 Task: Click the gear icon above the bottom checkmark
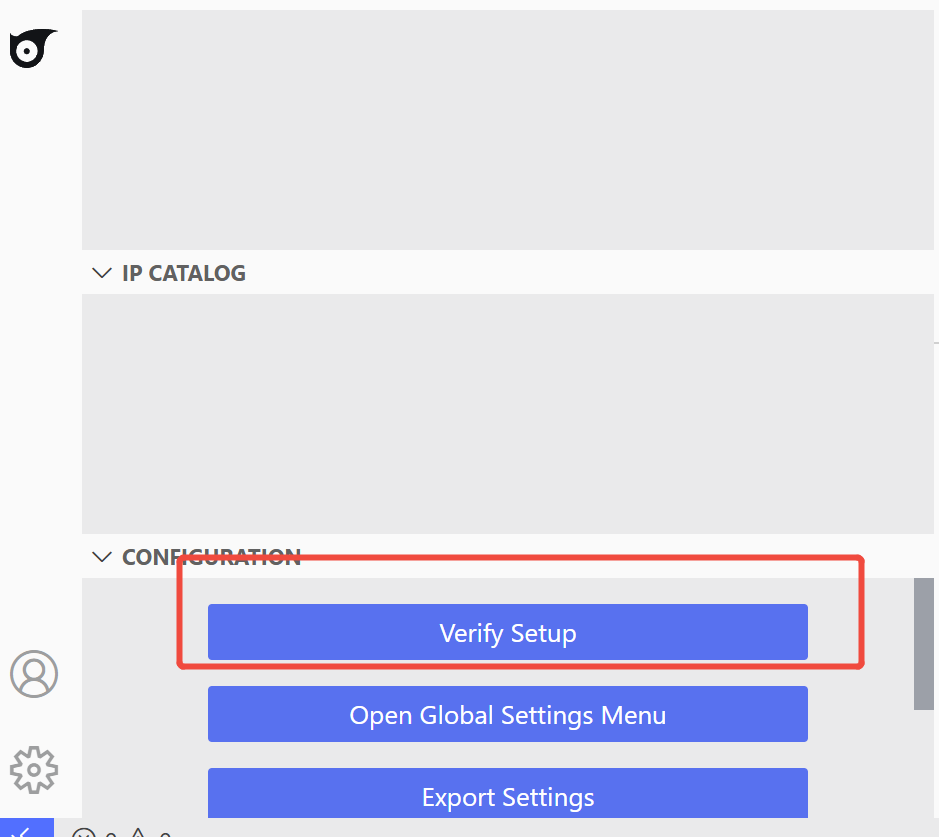click(34, 770)
